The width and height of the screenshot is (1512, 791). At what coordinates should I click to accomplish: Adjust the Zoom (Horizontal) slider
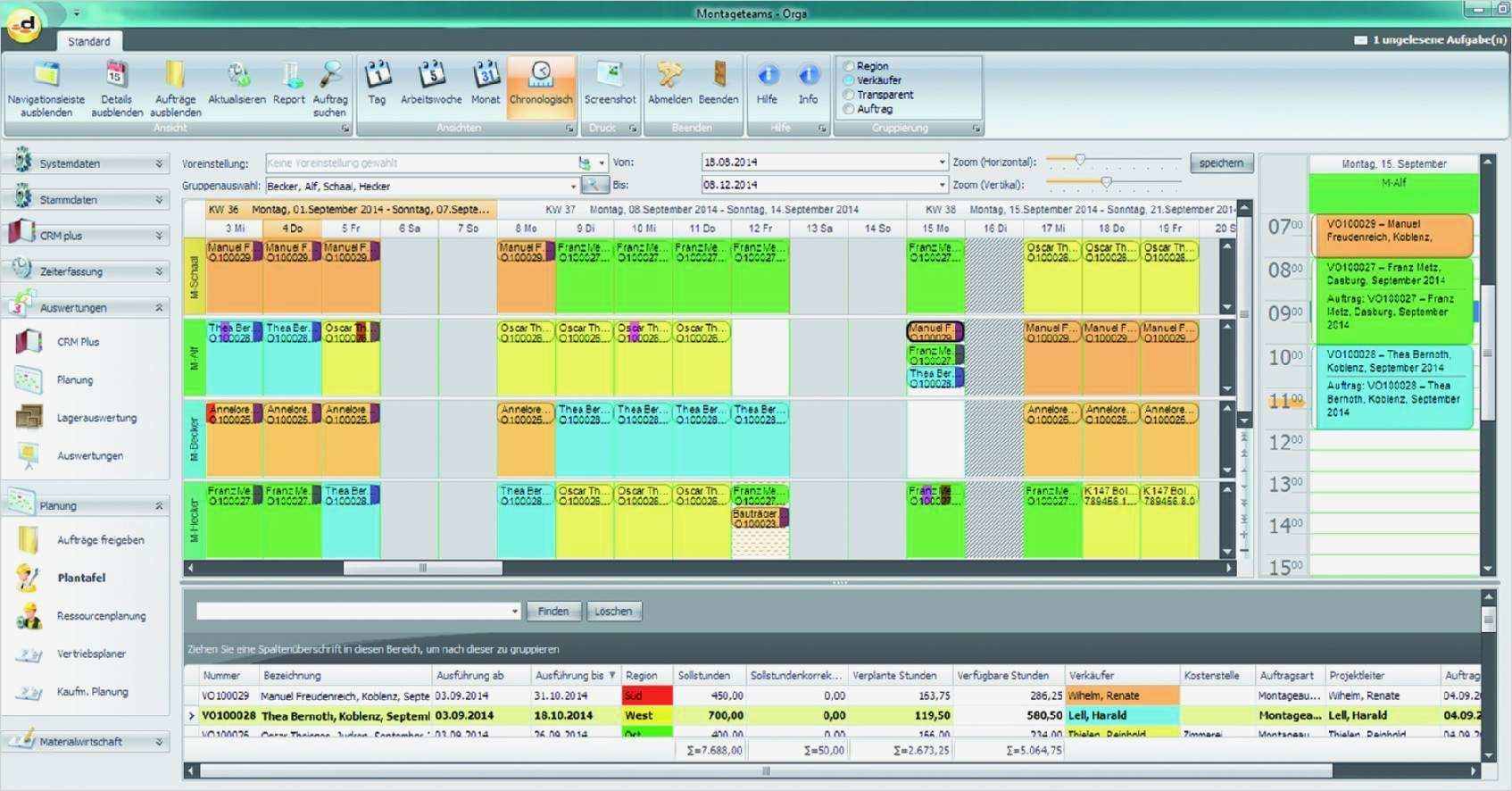1080,160
